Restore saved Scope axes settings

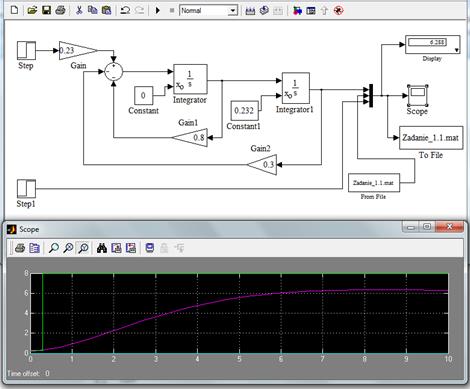pyautogui.click(x=131, y=248)
